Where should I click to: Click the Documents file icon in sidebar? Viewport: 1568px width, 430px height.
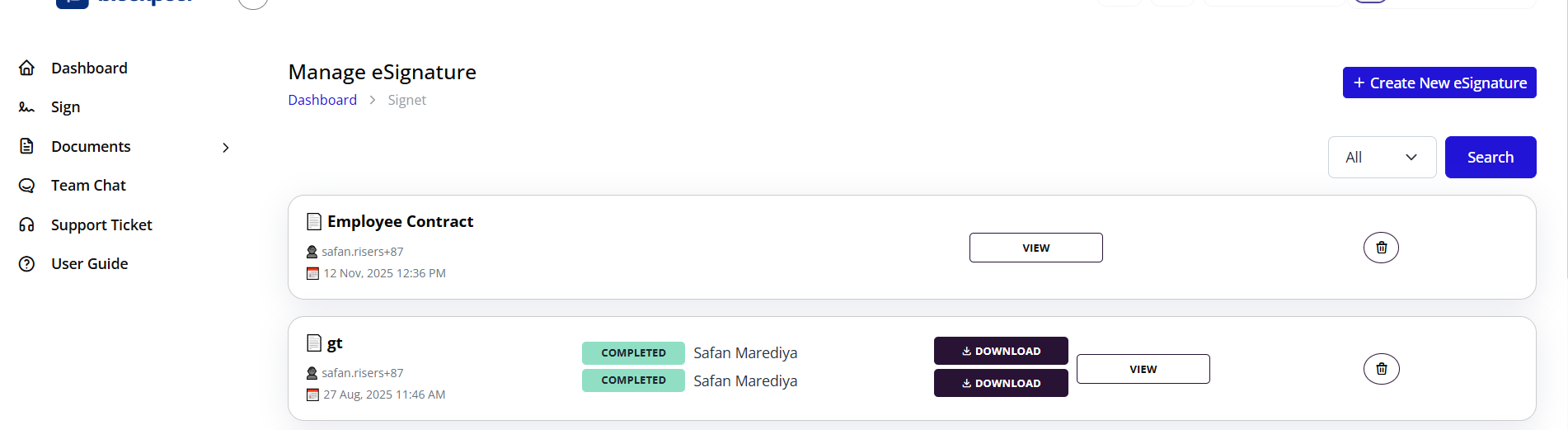pos(26,146)
